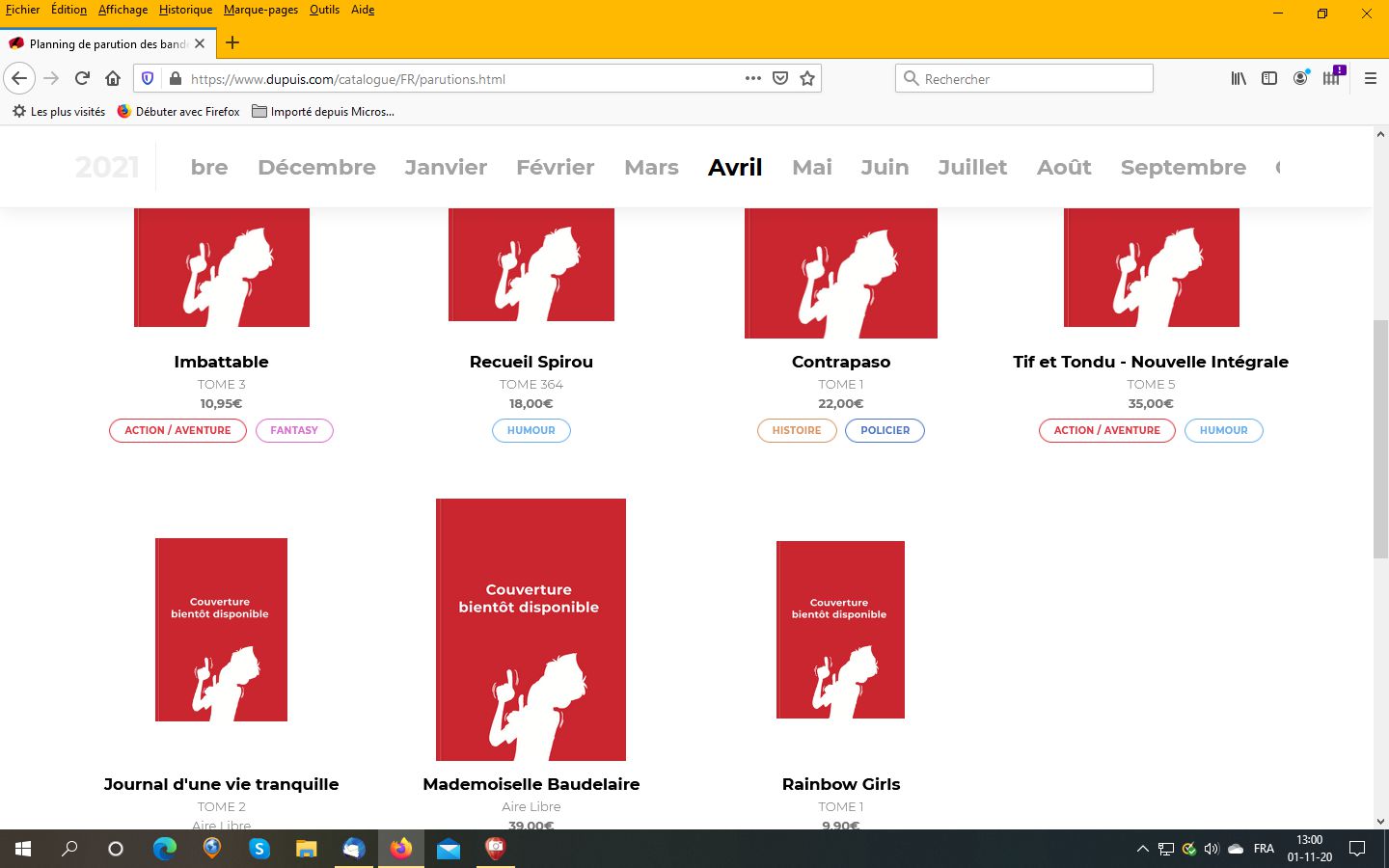Click the Humour tag under Recueil Spirou
The width and height of the screenshot is (1389, 868).
[x=531, y=430]
